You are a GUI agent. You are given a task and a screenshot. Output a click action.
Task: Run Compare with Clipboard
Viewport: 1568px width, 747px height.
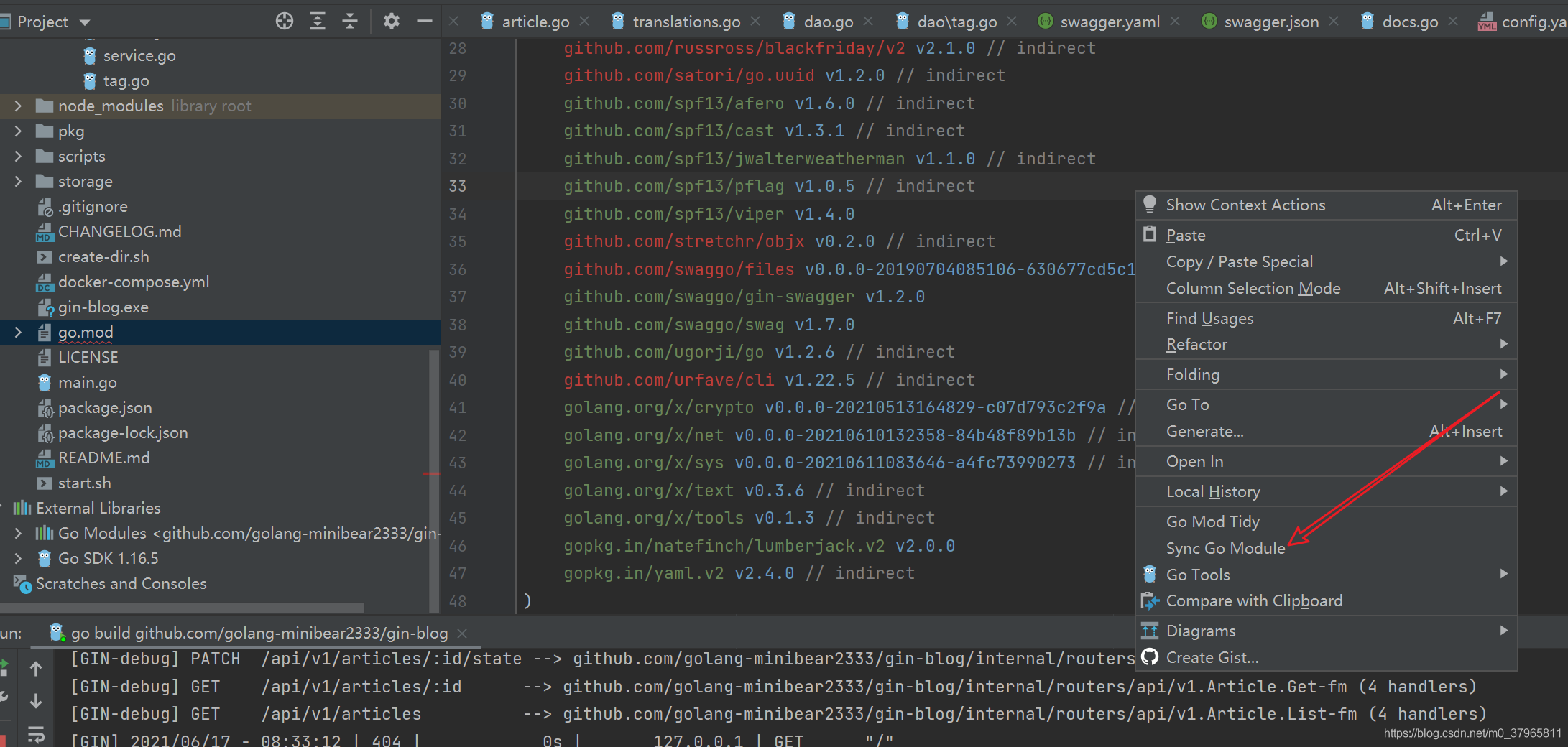(x=1253, y=600)
